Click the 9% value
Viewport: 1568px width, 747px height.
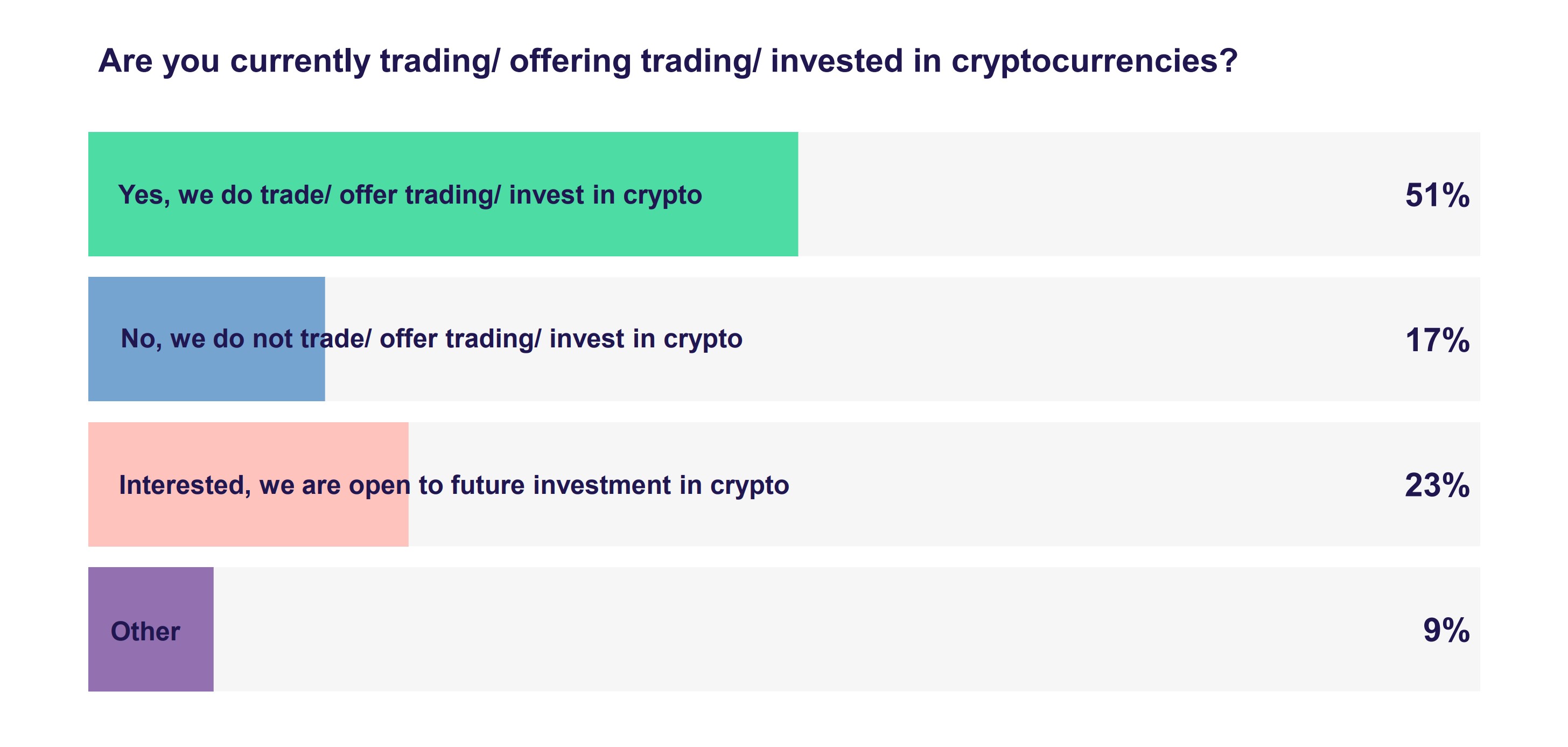point(1446,630)
